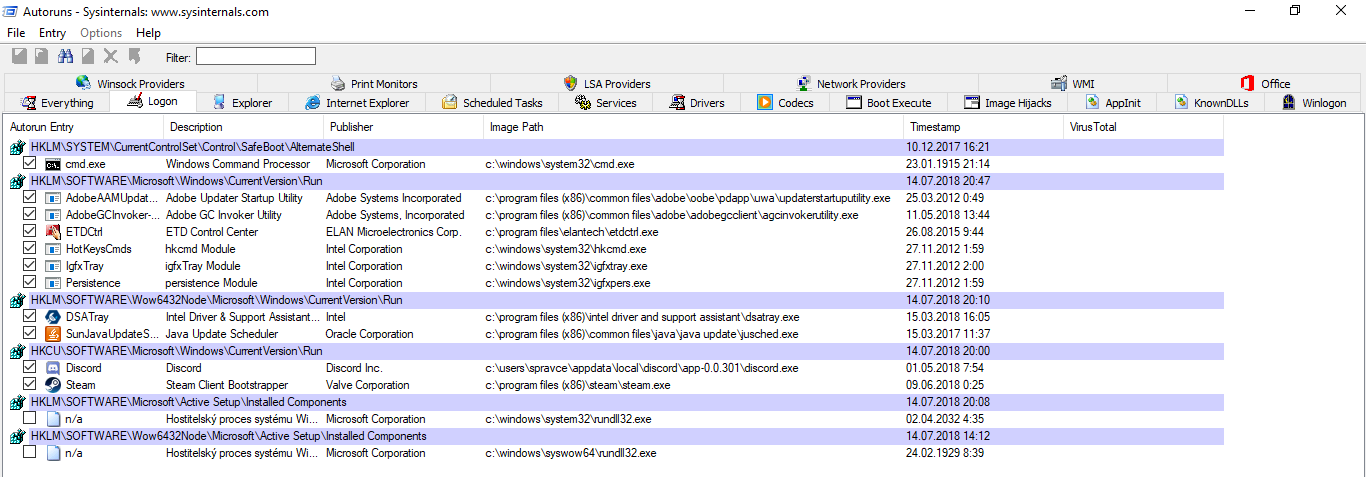The height and width of the screenshot is (477, 1366).
Task: Enable the syswow64 rundll32.exe entry checkbox
Action: pyautogui.click(x=30, y=453)
